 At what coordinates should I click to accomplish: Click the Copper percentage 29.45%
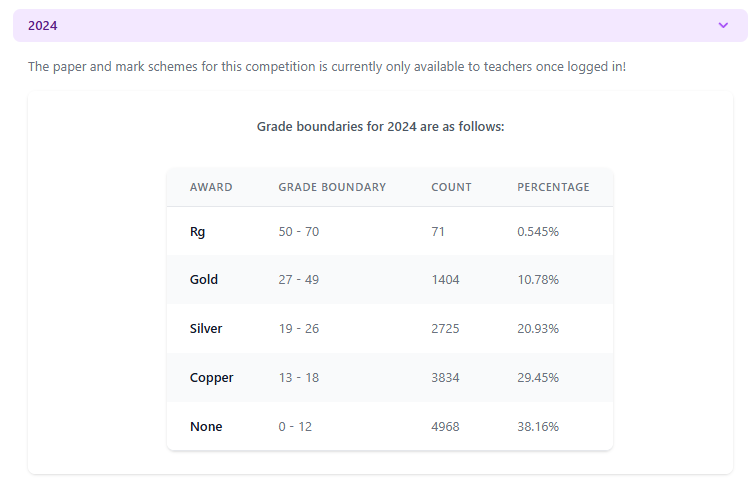[538, 378]
